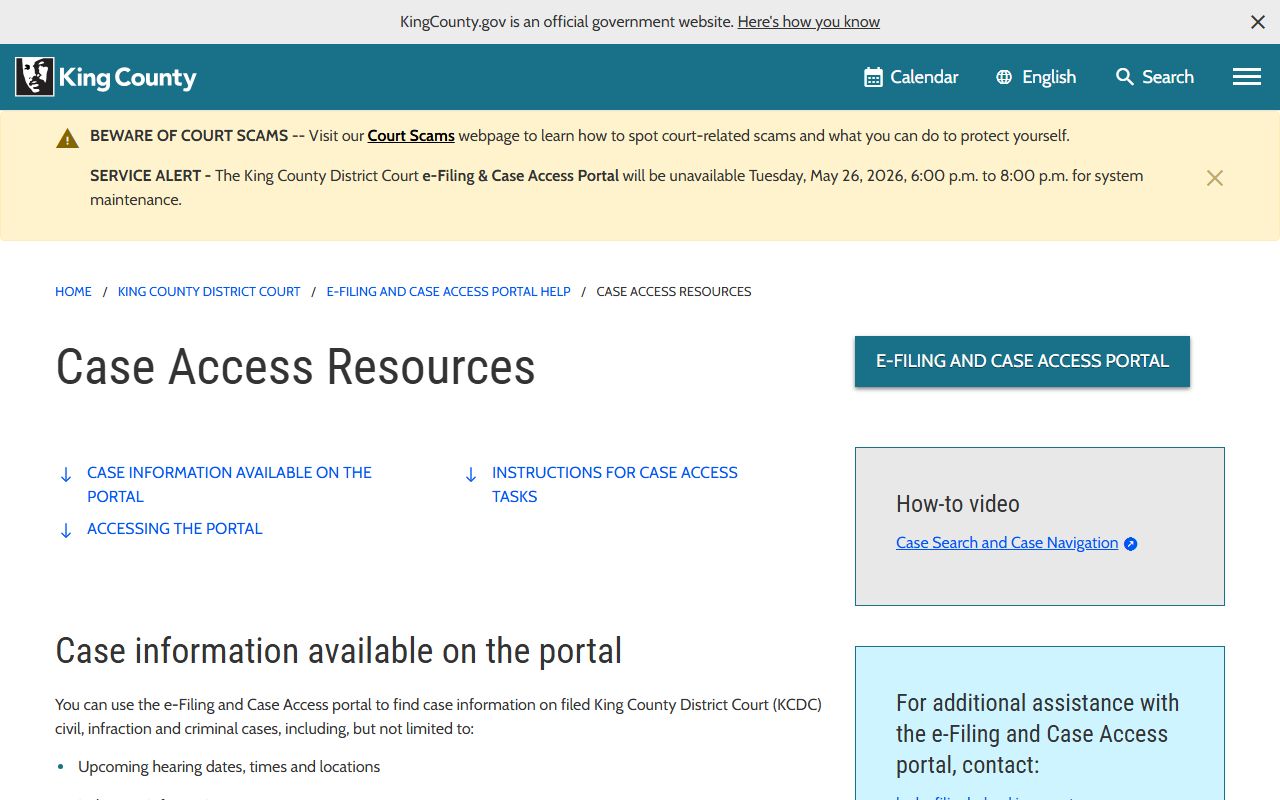Click 'CASE ACCESS RESOURCES' breadcrumb text

(x=674, y=292)
